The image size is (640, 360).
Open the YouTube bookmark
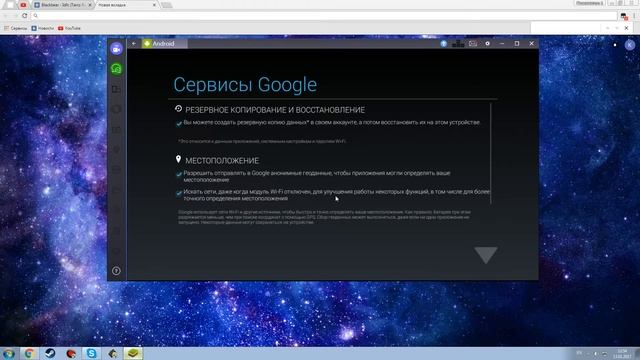[x=69, y=28]
